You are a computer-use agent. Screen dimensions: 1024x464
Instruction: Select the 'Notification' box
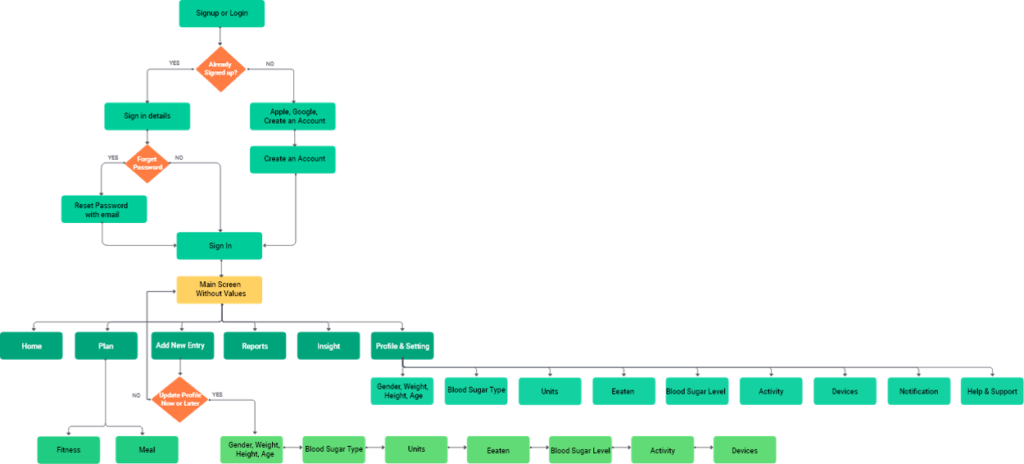[919, 391]
